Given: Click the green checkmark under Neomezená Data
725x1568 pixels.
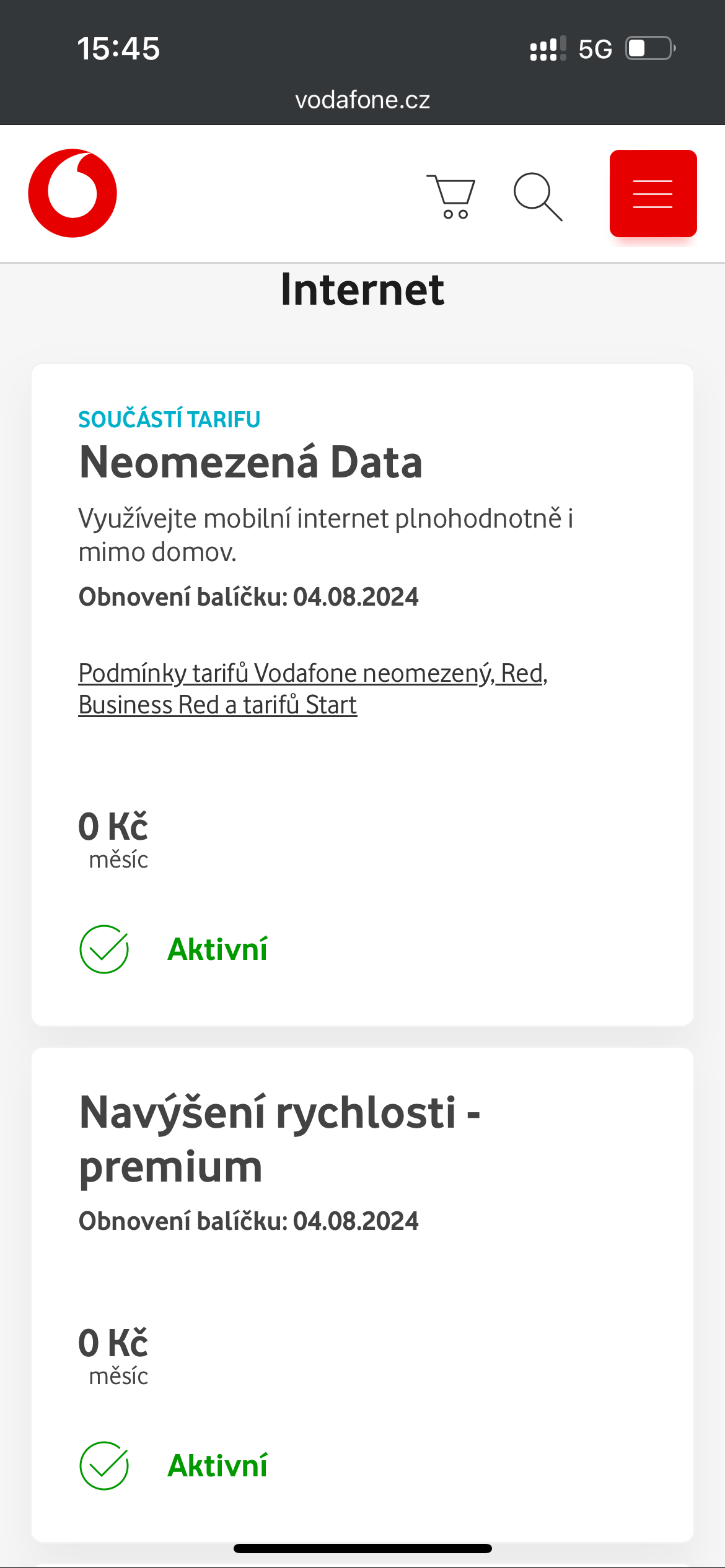Looking at the screenshot, I should pyautogui.click(x=104, y=949).
